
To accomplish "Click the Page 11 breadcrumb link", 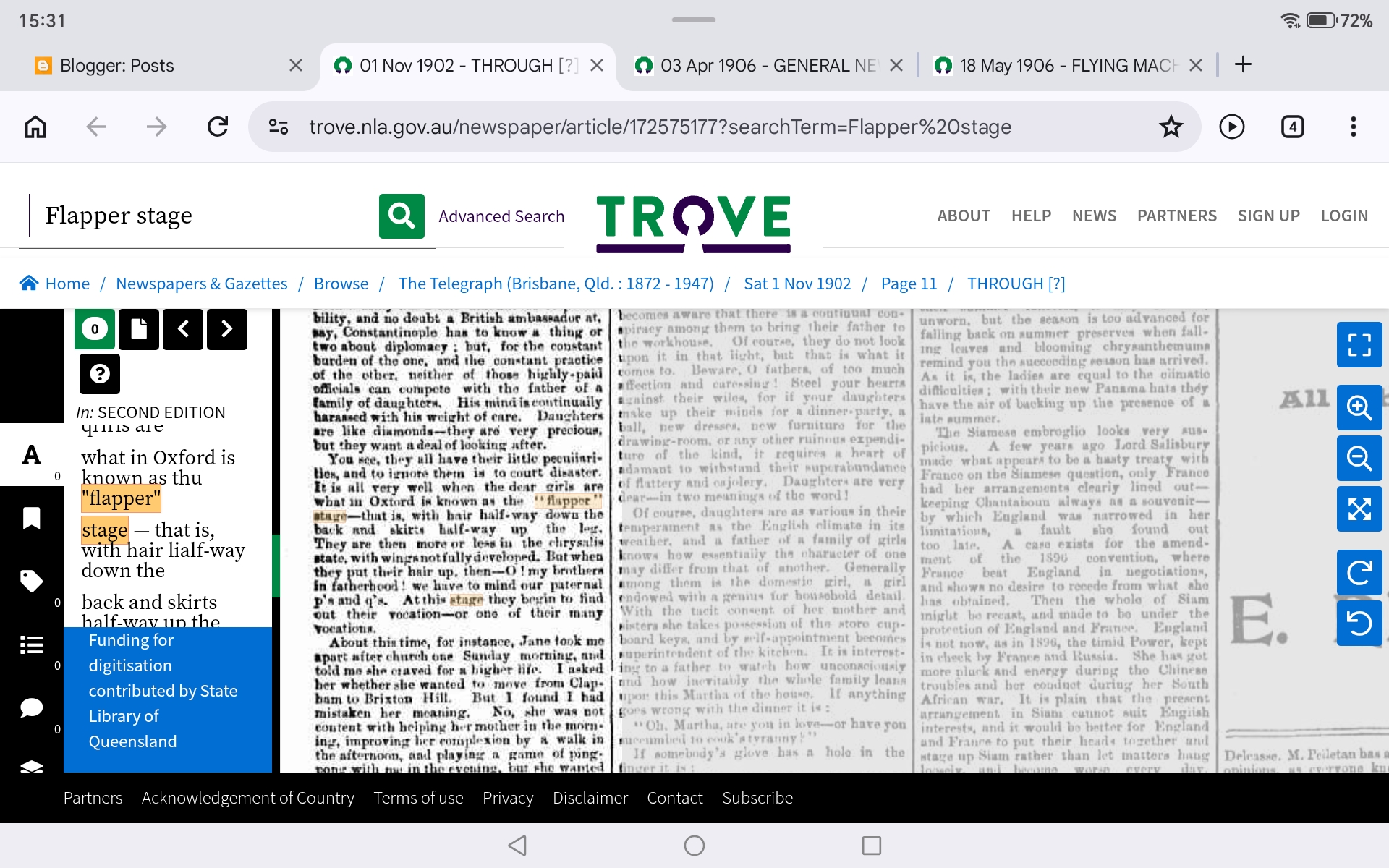I will 909,284.
